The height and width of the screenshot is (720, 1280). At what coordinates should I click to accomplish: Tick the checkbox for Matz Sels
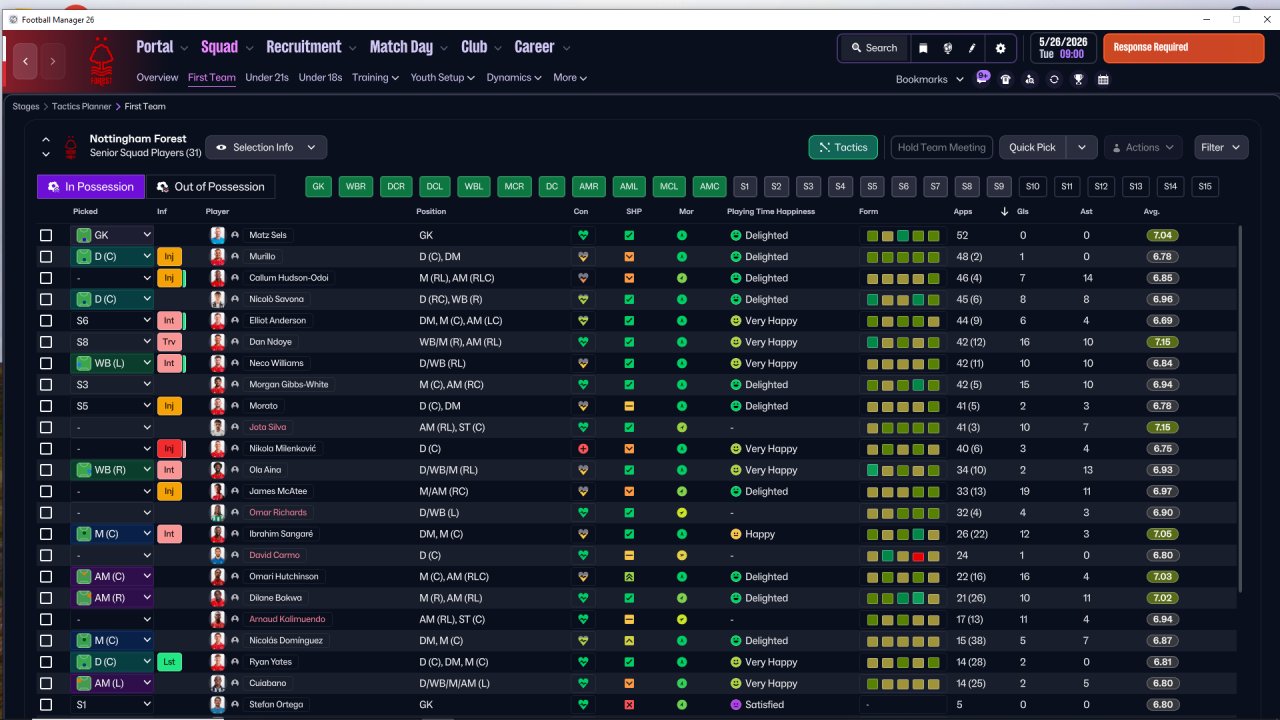coord(46,236)
